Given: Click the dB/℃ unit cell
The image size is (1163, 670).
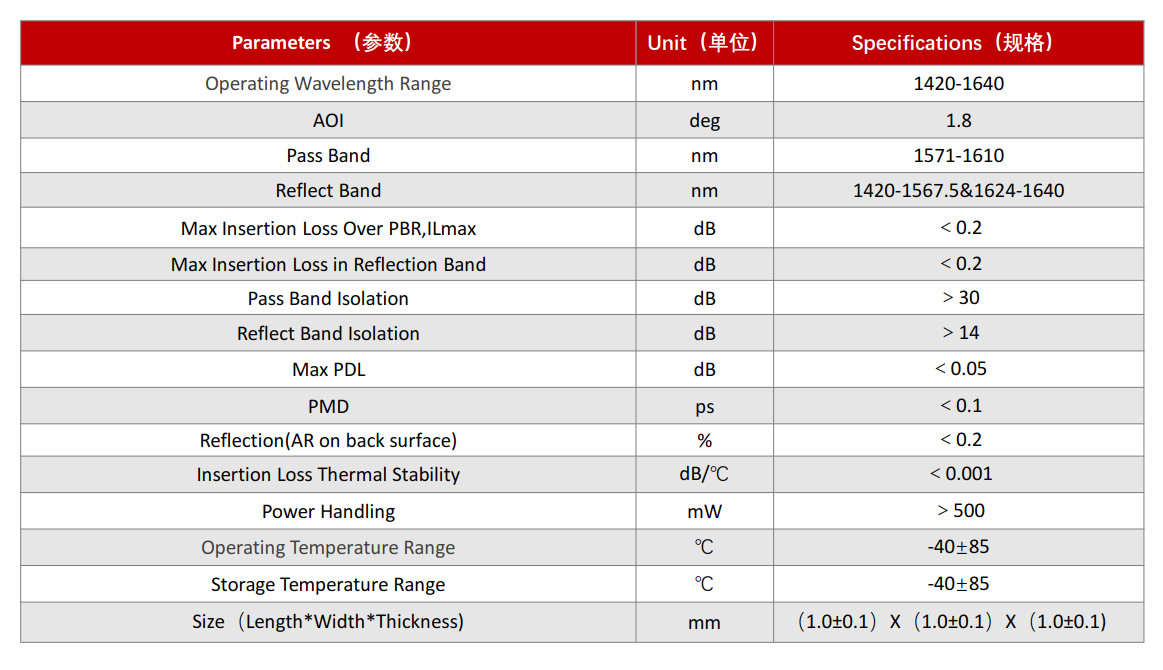Looking at the screenshot, I should [704, 474].
